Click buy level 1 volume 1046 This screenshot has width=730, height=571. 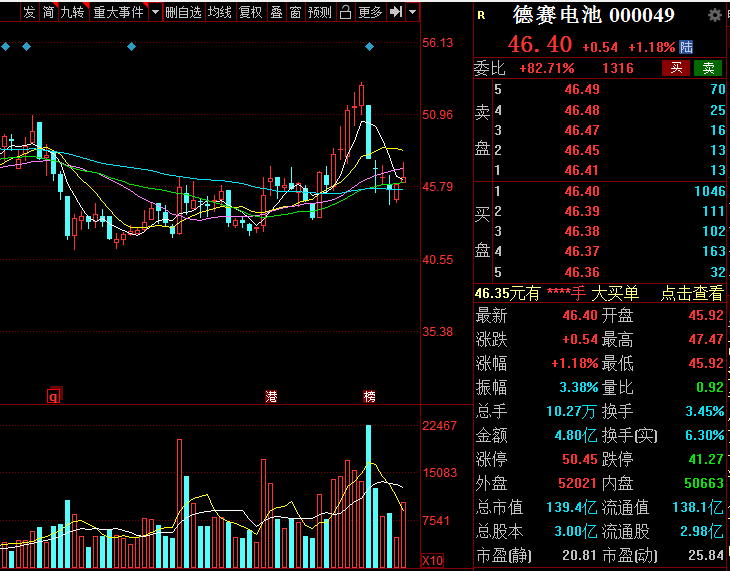click(x=710, y=191)
